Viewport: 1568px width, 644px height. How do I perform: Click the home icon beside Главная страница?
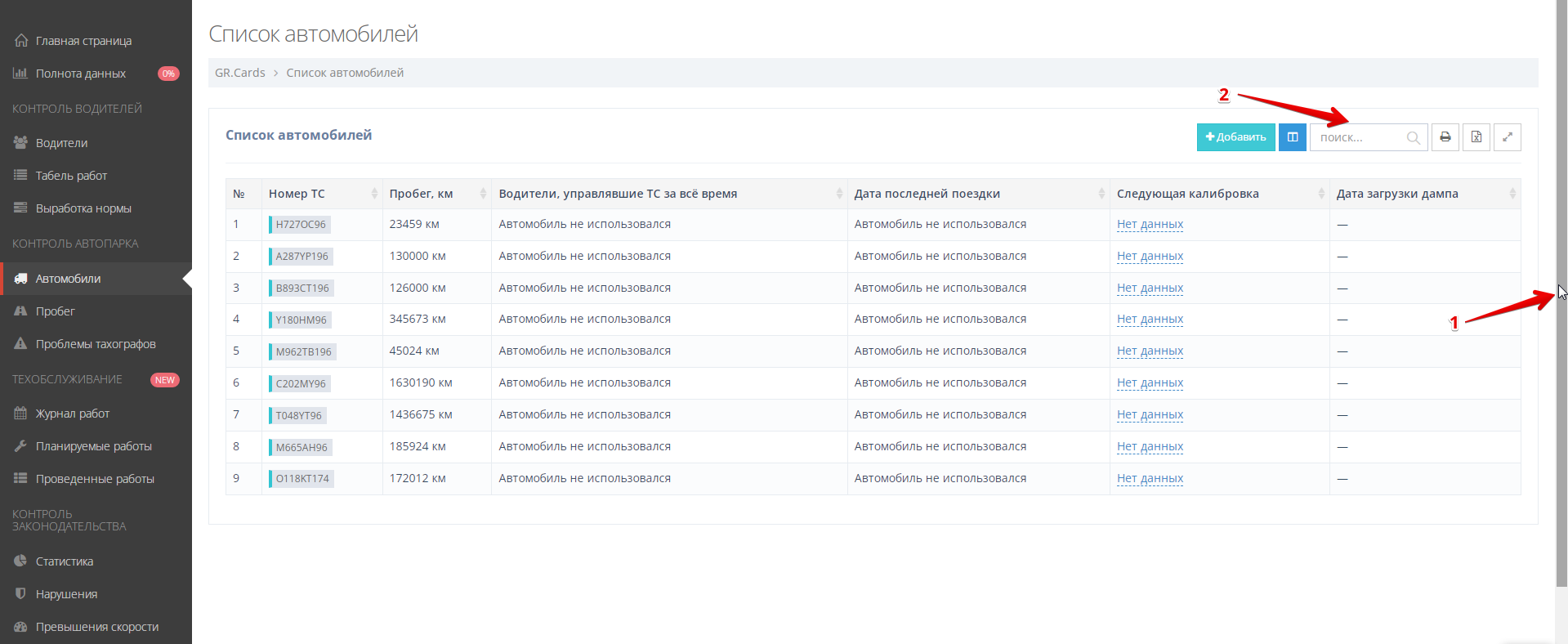[21, 41]
